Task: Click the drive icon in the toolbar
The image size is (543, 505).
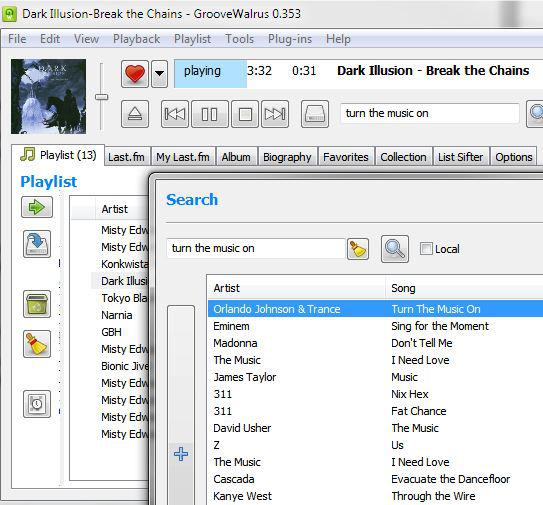Action: (315, 114)
